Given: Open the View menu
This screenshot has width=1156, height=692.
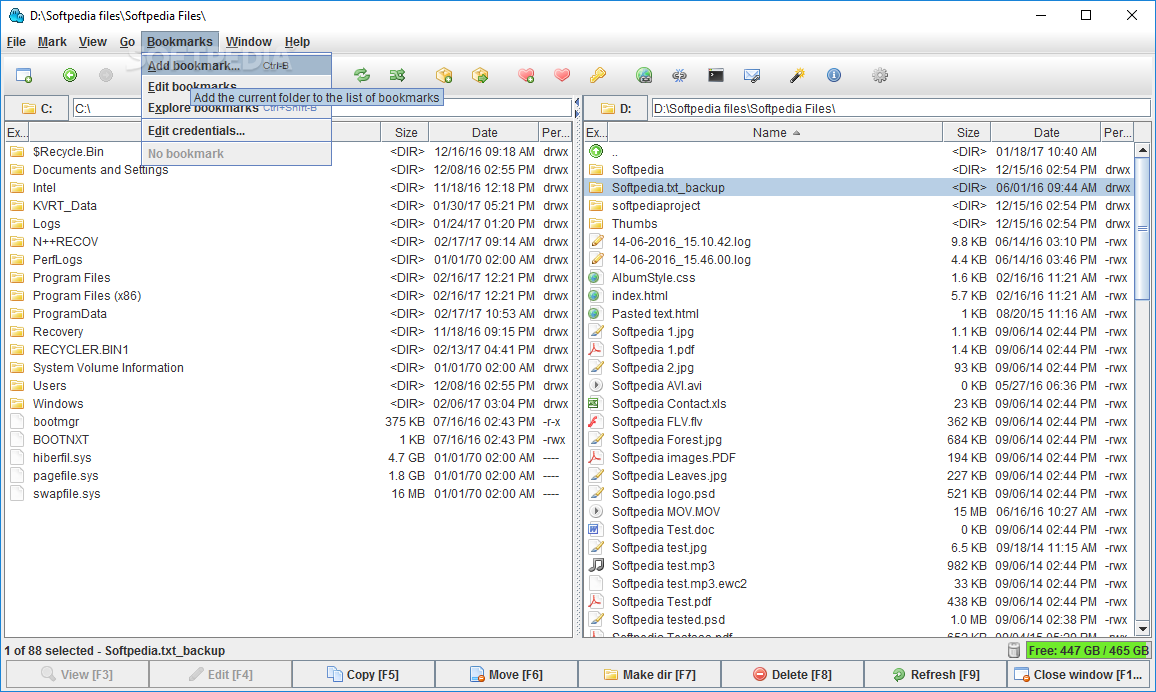Looking at the screenshot, I should (x=93, y=42).
